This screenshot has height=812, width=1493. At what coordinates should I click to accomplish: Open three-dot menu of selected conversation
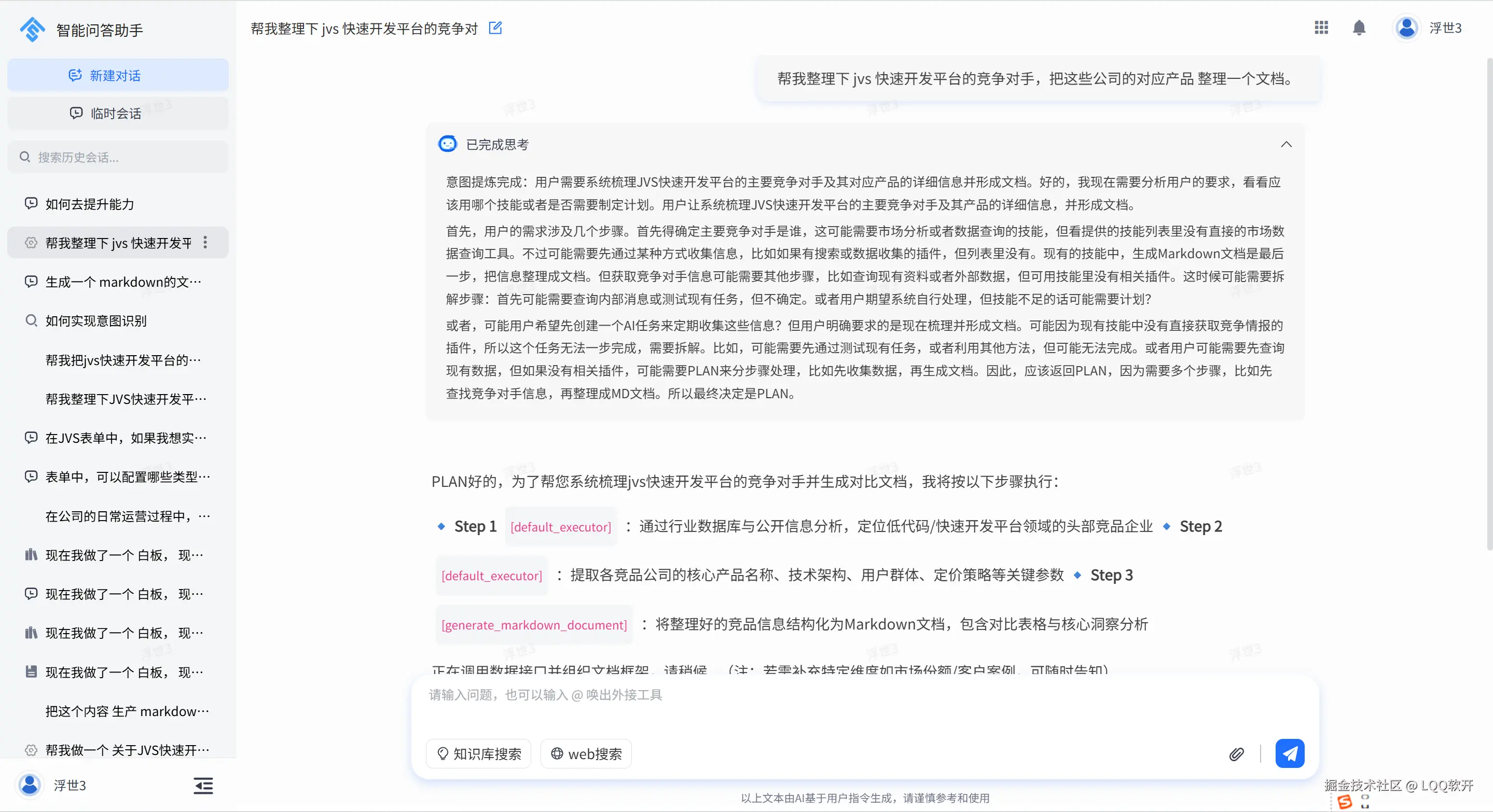[x=205, y=242]
